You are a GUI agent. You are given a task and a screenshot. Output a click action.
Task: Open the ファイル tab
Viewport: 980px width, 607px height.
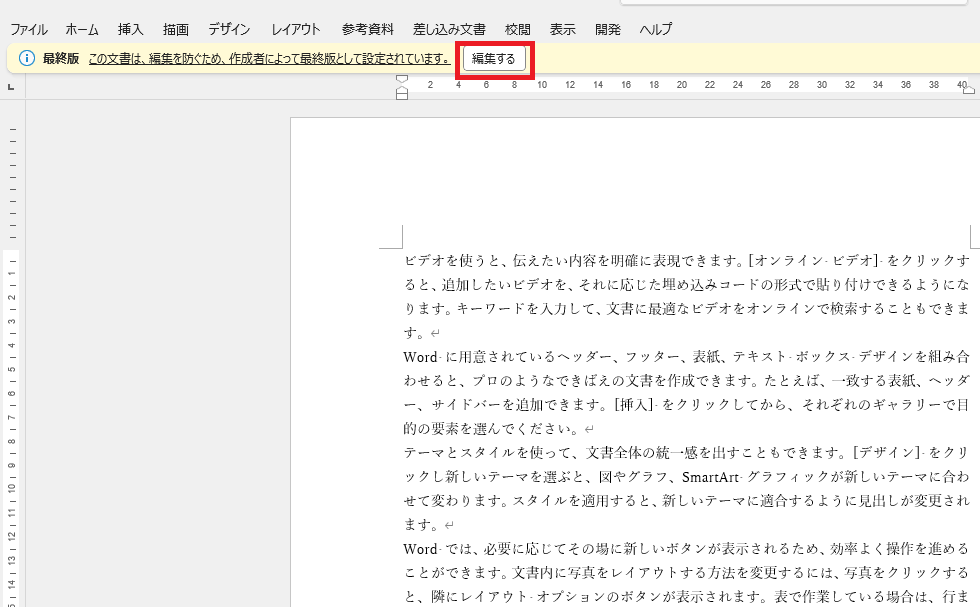point(29,29)
